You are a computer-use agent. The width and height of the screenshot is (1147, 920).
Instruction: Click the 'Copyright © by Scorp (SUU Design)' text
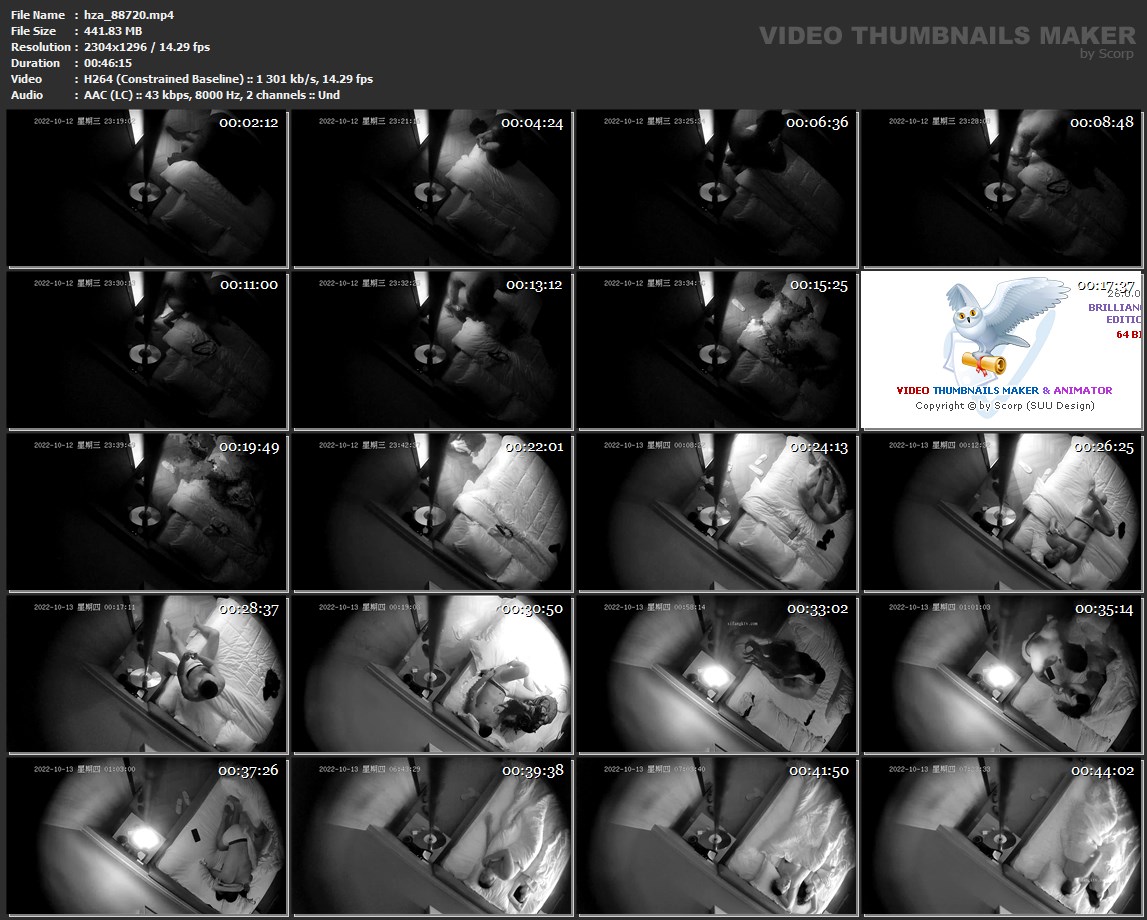pyautogui.click(x=1004, y=406)
